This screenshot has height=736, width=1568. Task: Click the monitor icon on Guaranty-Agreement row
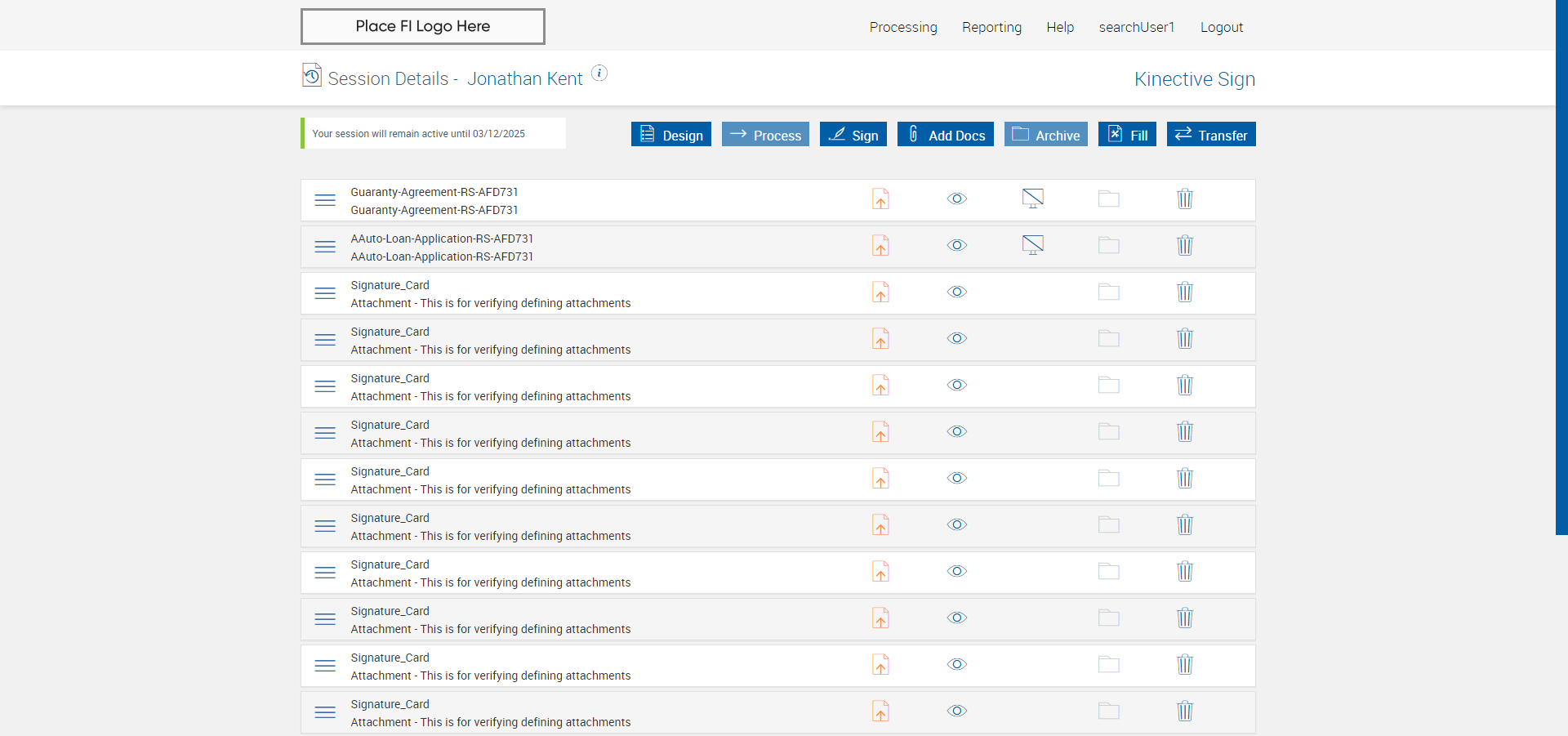click(x=1033, y=198)
